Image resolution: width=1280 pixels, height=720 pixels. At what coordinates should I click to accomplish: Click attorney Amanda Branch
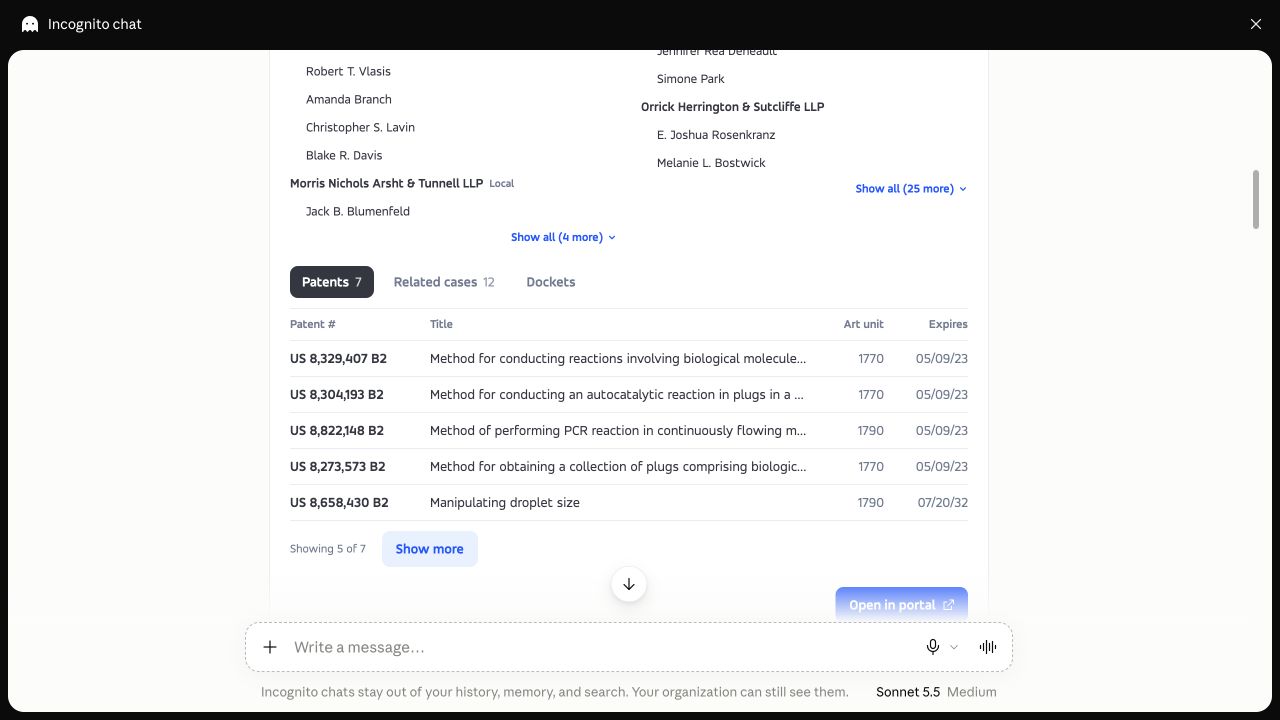click(349, 99)
